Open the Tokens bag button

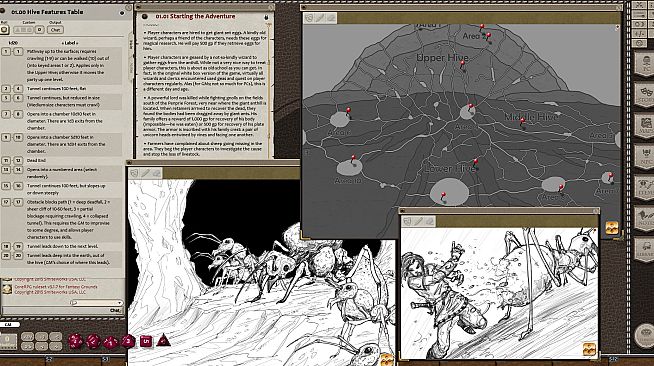point(645,336)
